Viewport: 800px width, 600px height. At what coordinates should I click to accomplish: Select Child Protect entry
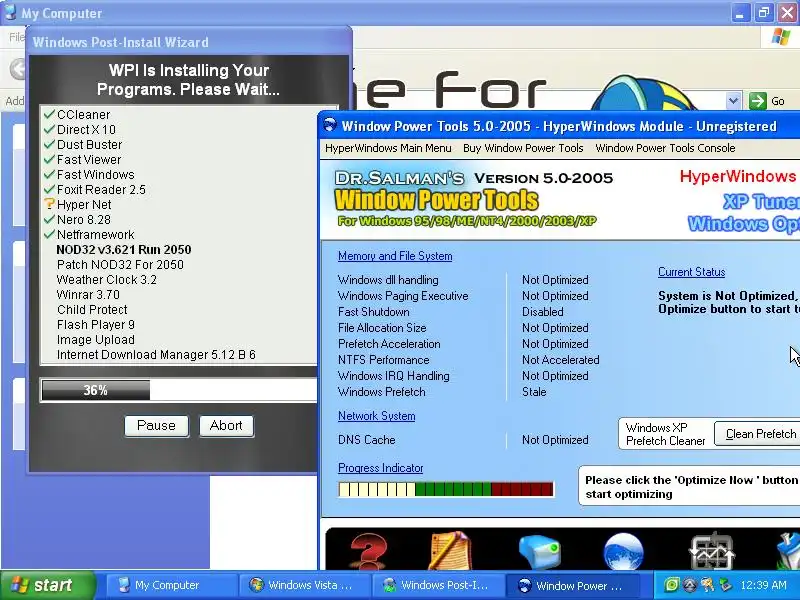[x=92, y=310]
